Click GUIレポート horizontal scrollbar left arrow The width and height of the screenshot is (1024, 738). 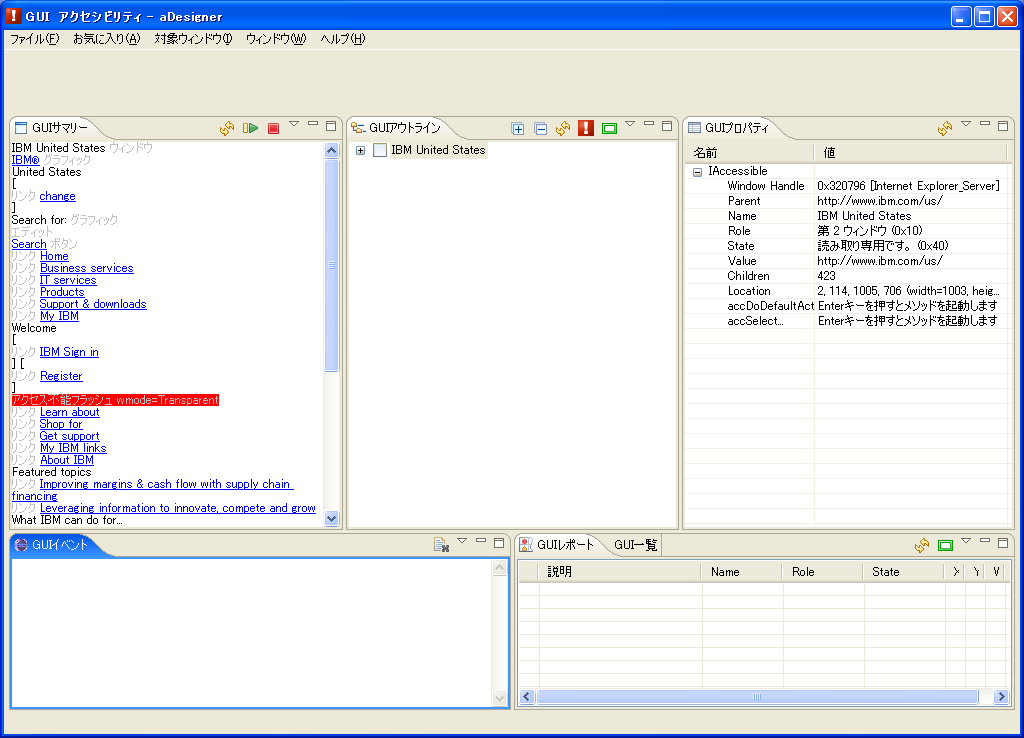(527, 697)
